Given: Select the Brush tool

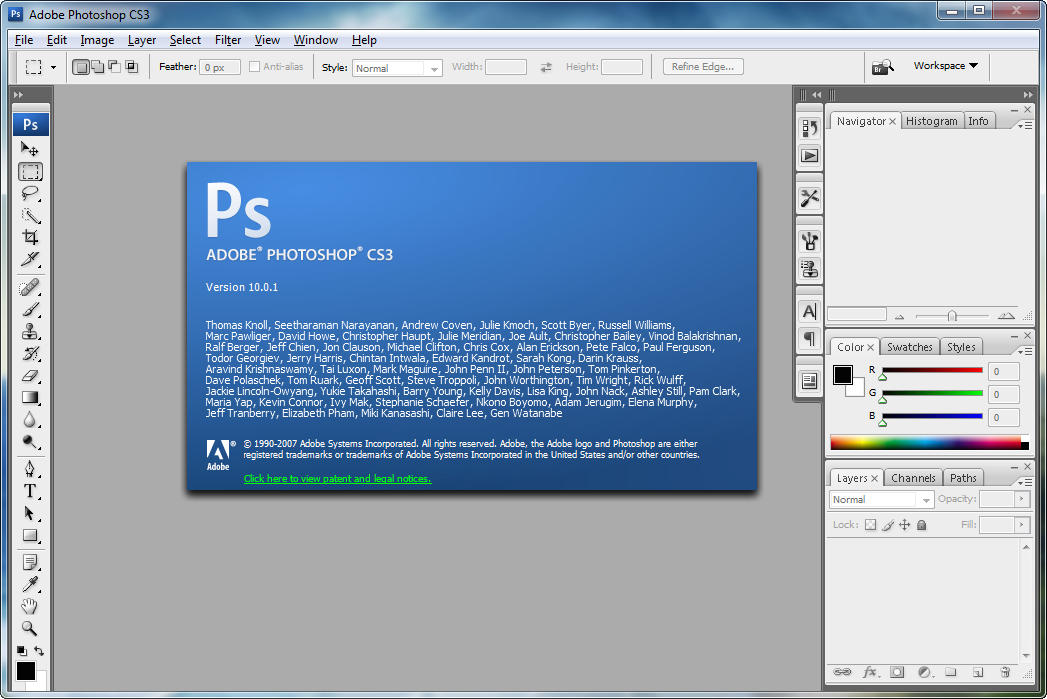Looking at the screenshot, I should click(x=30, y=310).
